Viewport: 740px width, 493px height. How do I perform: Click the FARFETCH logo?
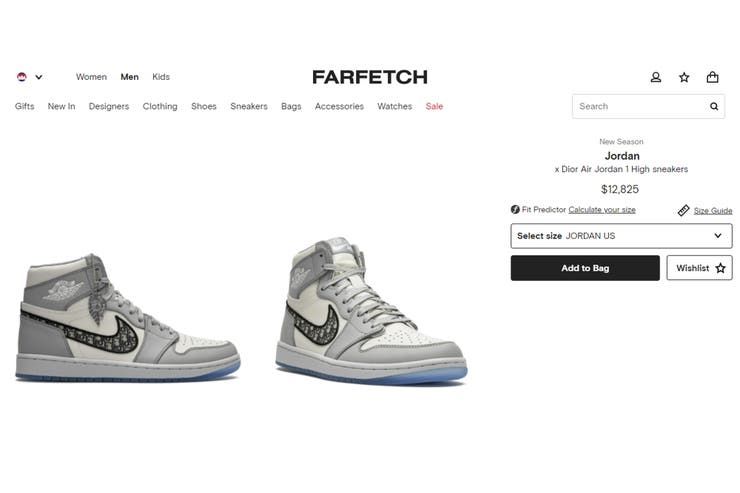(x=370, y=77)
